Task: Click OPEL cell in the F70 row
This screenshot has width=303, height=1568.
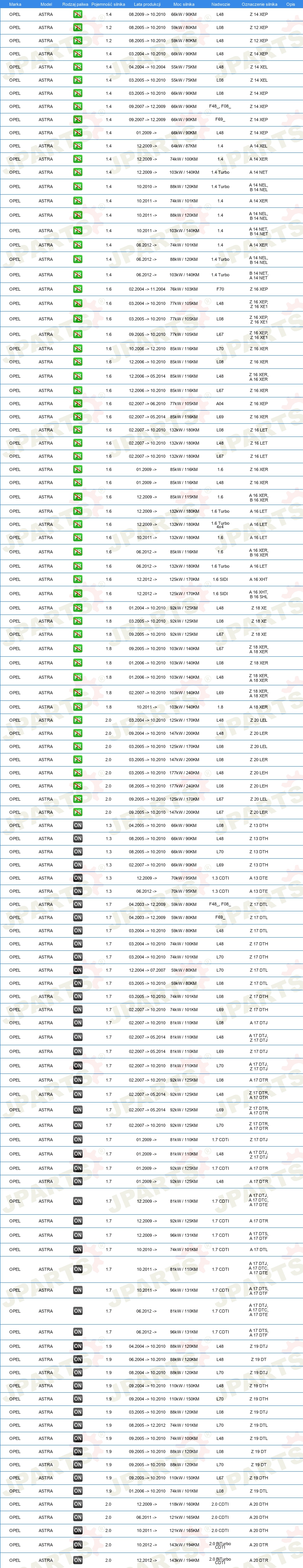Action: click(x=15, y=289)
